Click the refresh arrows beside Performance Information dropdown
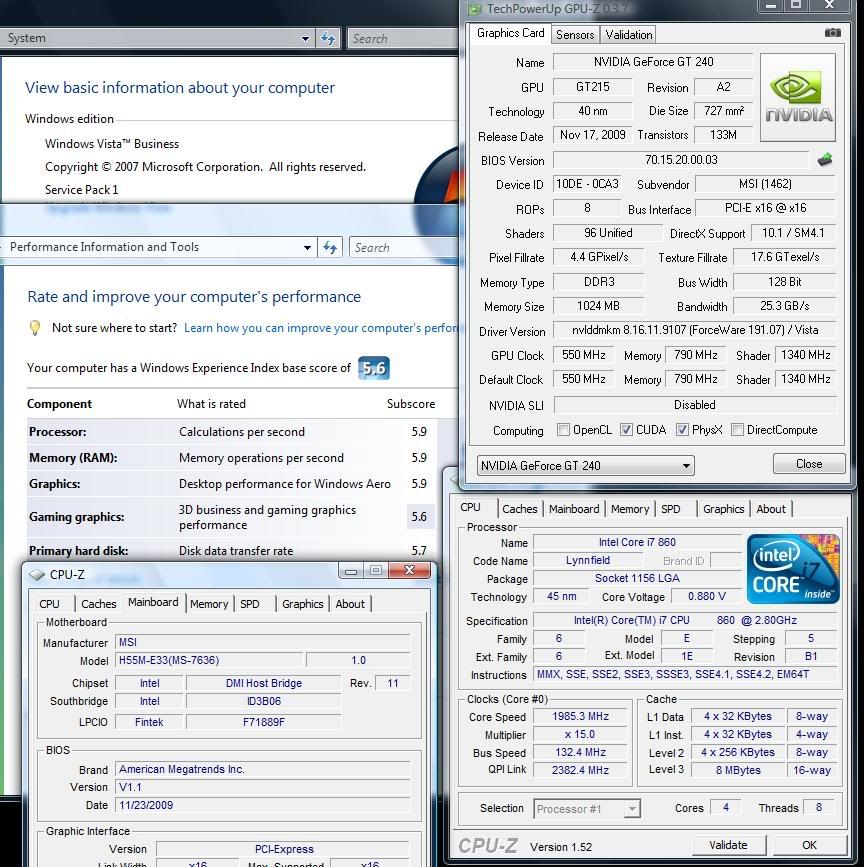The image size is (864, 867). (329, 247)
